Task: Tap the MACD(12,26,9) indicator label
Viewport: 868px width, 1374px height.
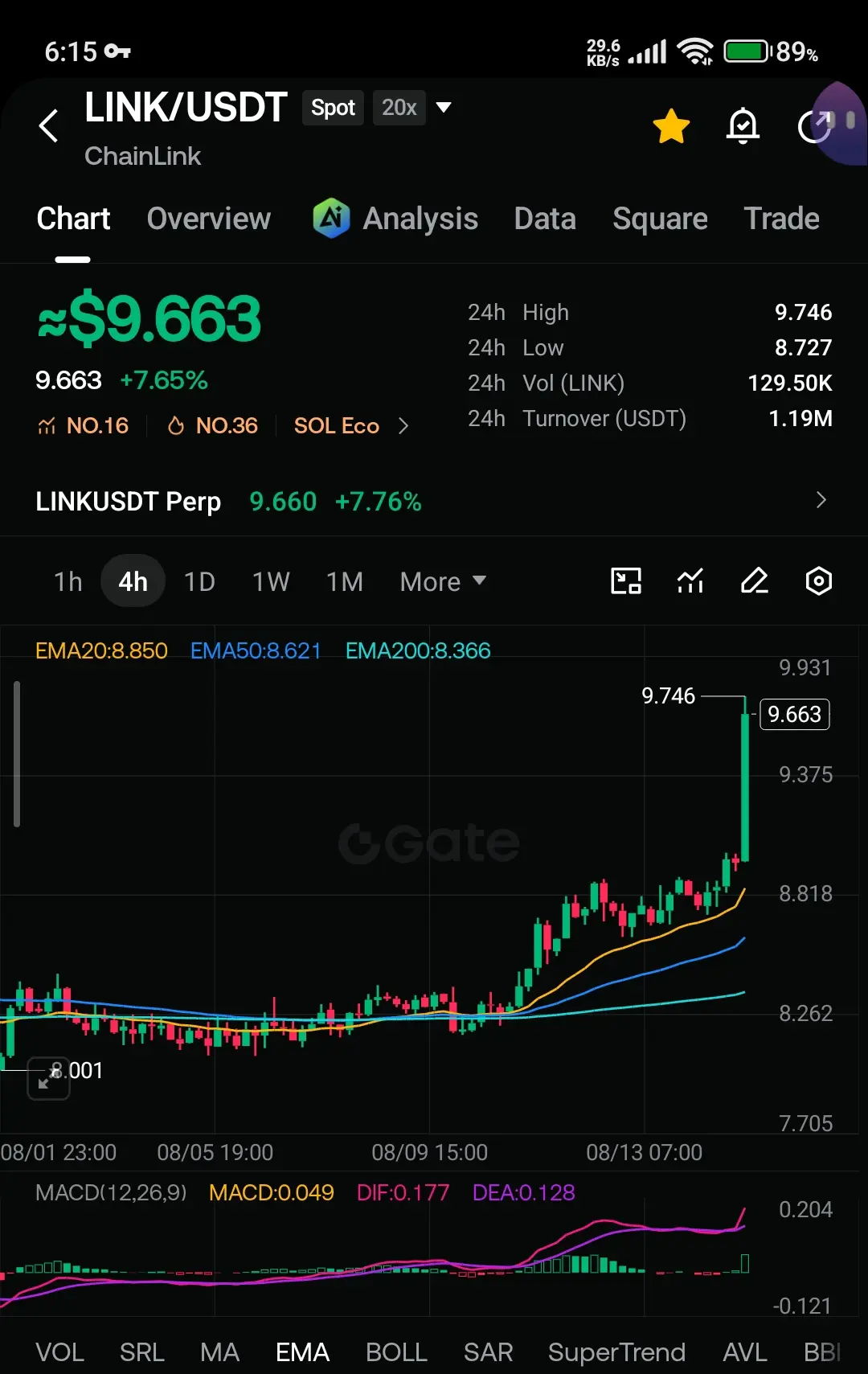Action: [x=111, y=1192]
